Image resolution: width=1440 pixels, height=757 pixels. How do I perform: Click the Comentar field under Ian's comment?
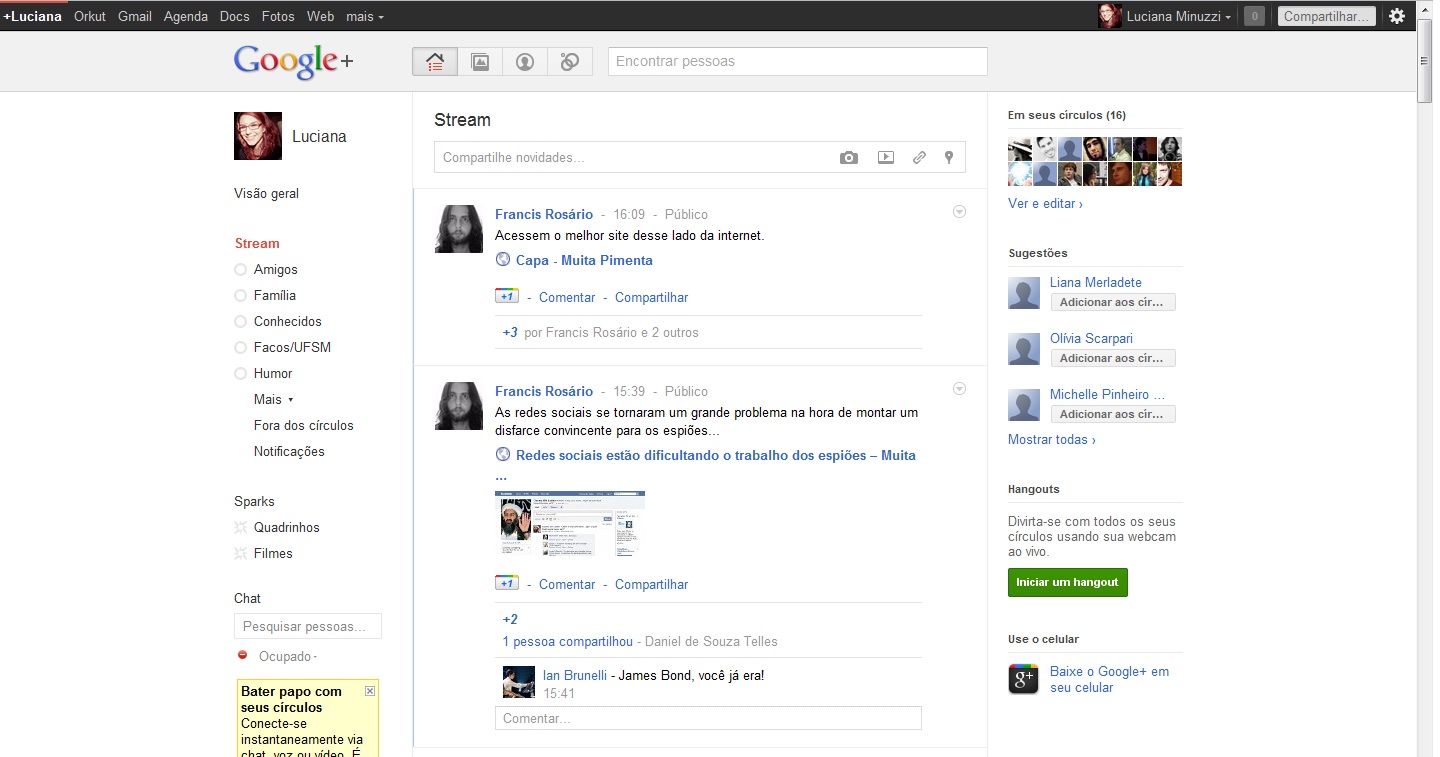(x=708, y=718)
